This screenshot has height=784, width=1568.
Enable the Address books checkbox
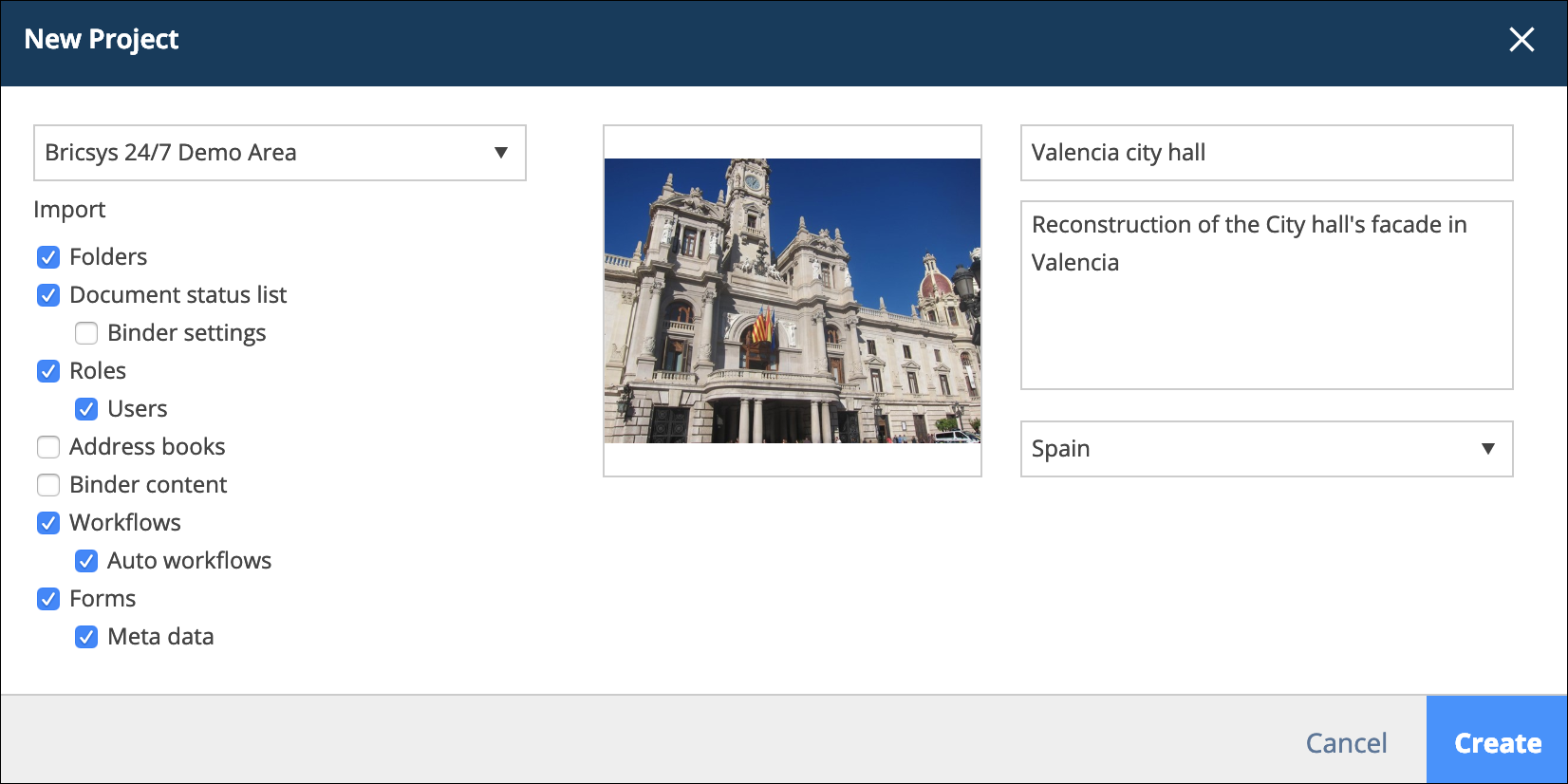click(48, 447)
